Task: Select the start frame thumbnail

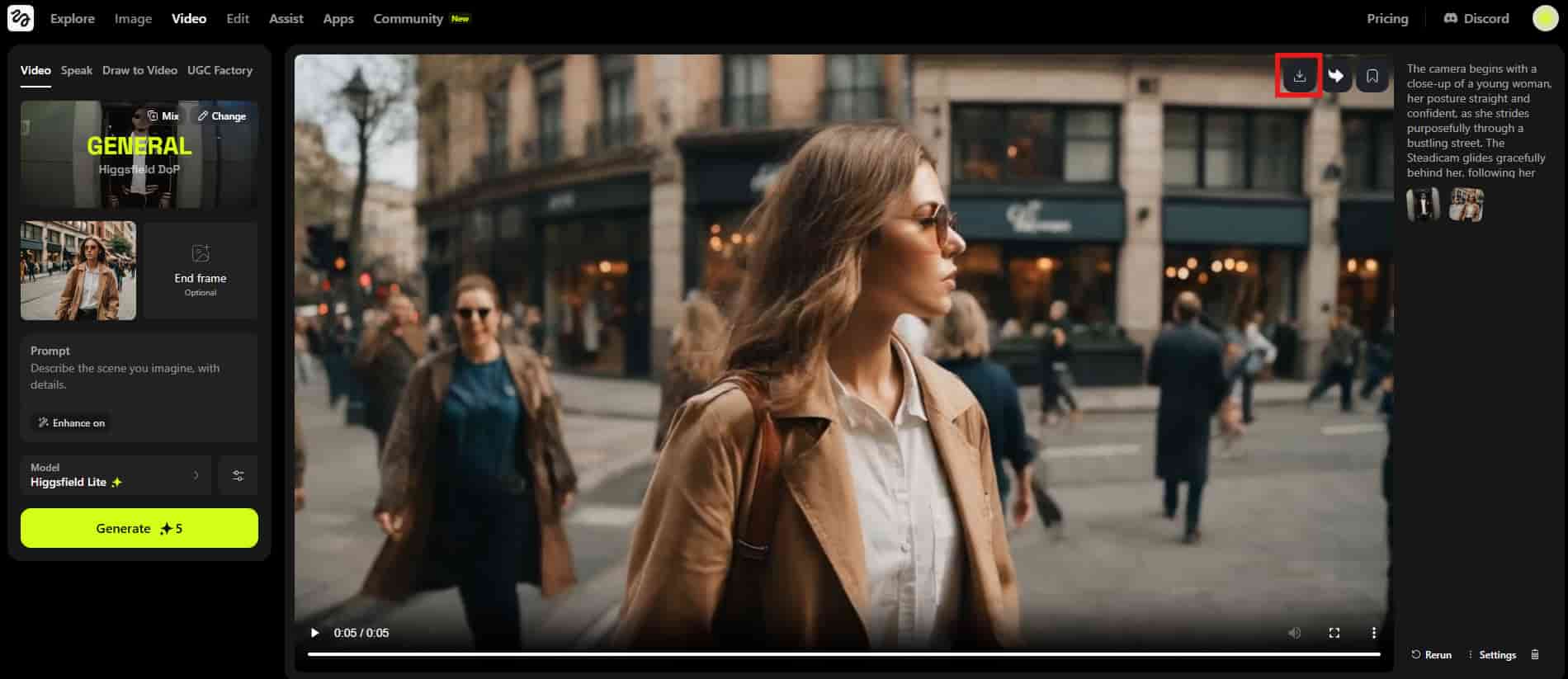Action: coord(78,271)
